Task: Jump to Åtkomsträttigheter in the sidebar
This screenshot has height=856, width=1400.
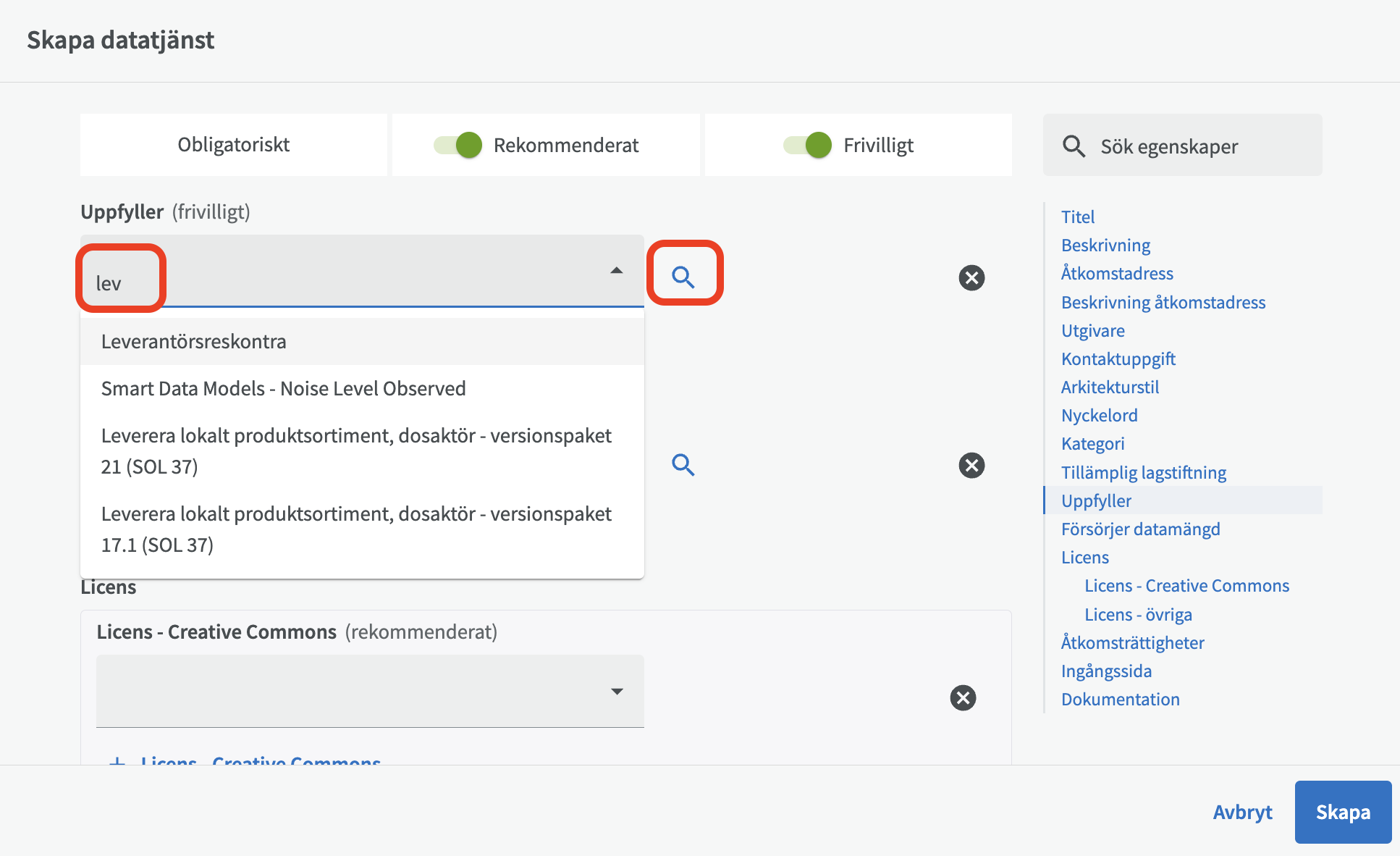Action: 1132,642
